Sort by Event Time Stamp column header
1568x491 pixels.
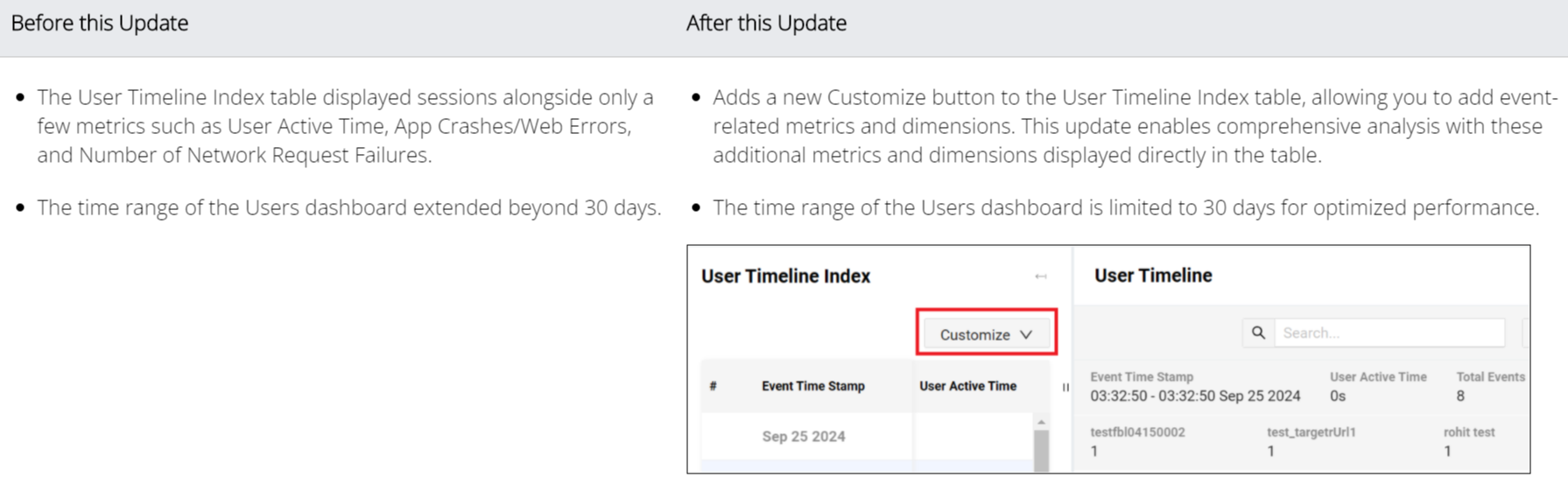pyautogui.click(x=812, y=386)
